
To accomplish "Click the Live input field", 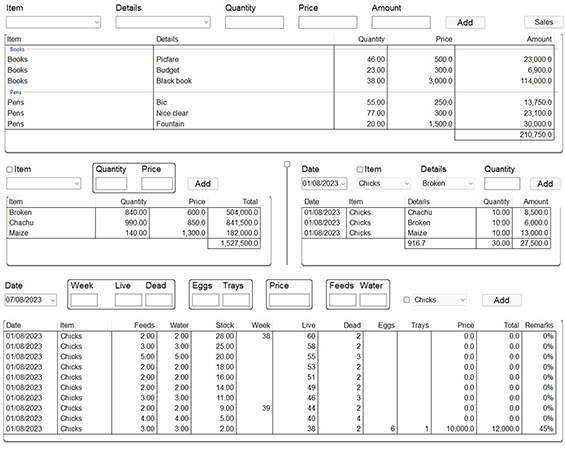I will [128, 300].
